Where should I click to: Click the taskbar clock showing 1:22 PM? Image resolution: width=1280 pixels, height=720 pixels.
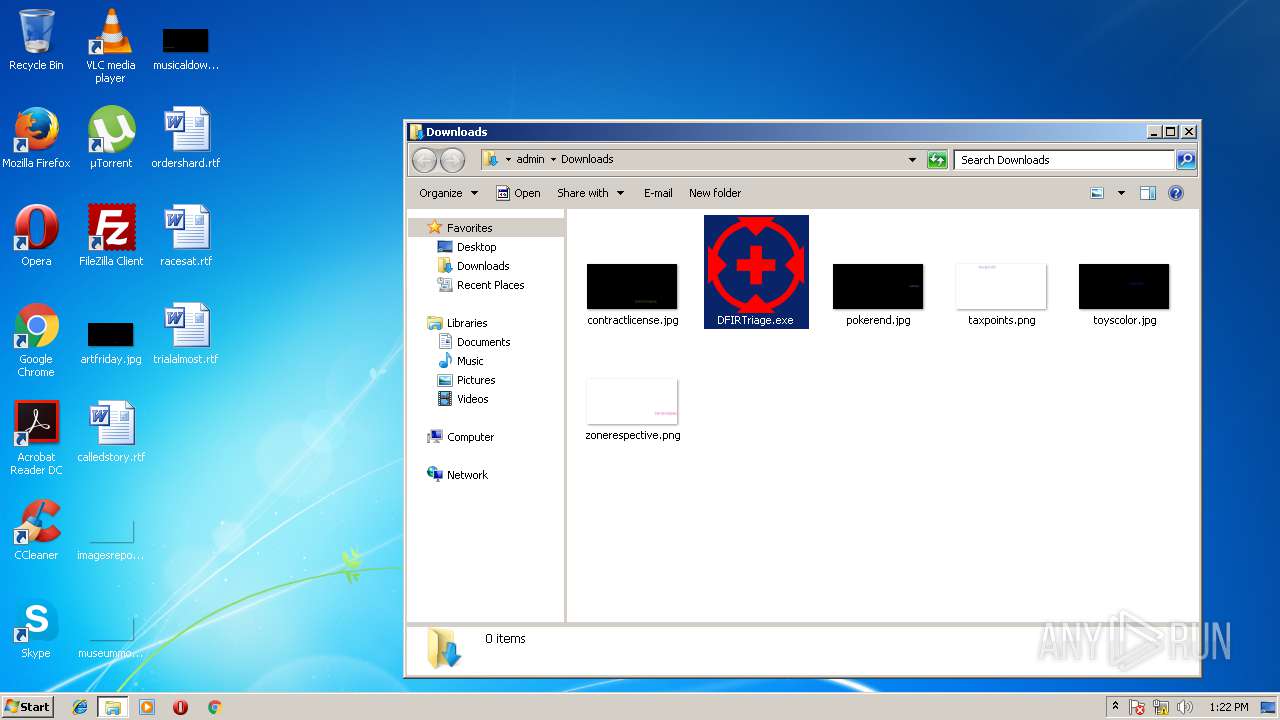(1228, 707)
